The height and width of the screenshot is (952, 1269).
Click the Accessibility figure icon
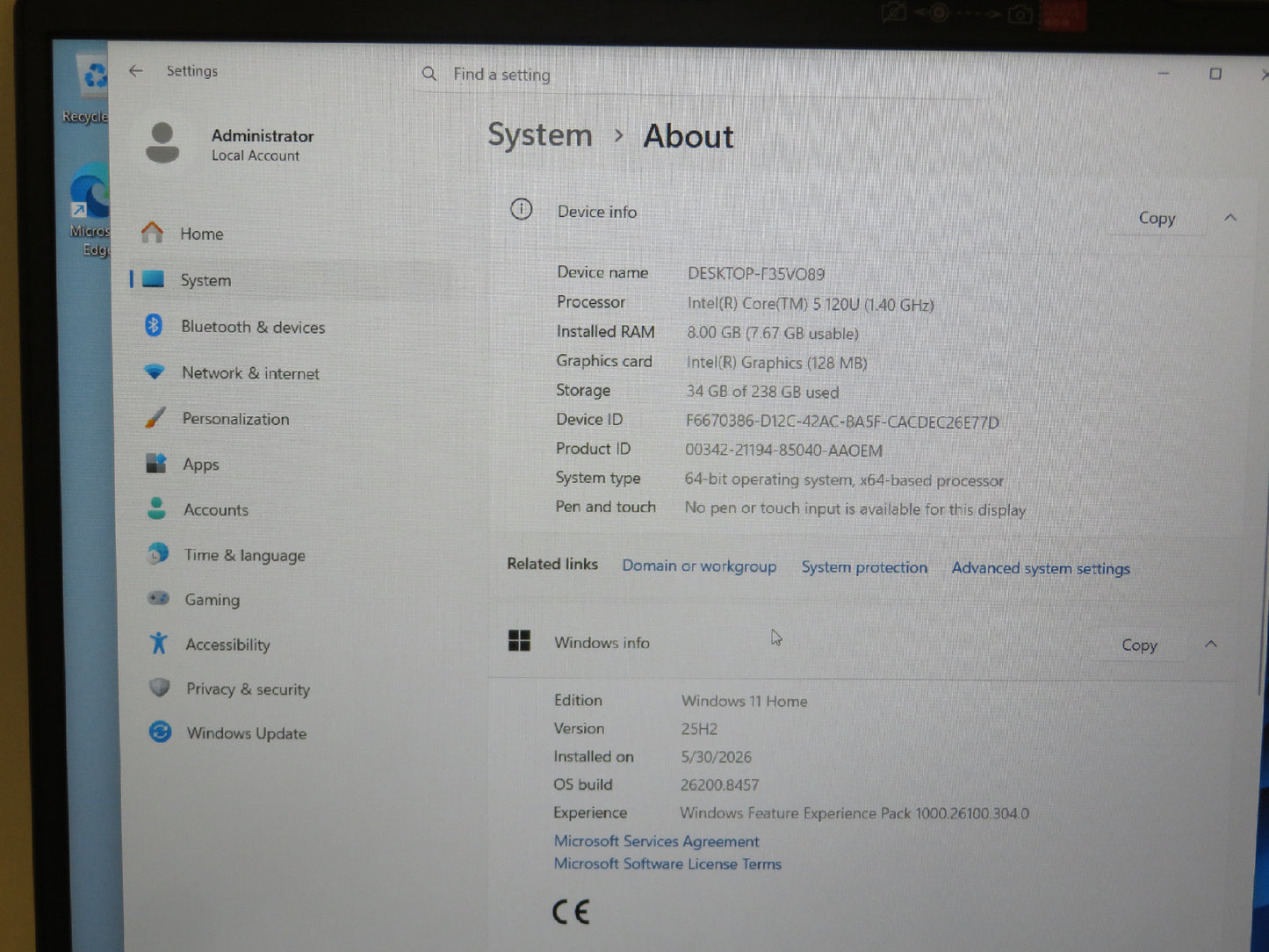click(159, 644)
